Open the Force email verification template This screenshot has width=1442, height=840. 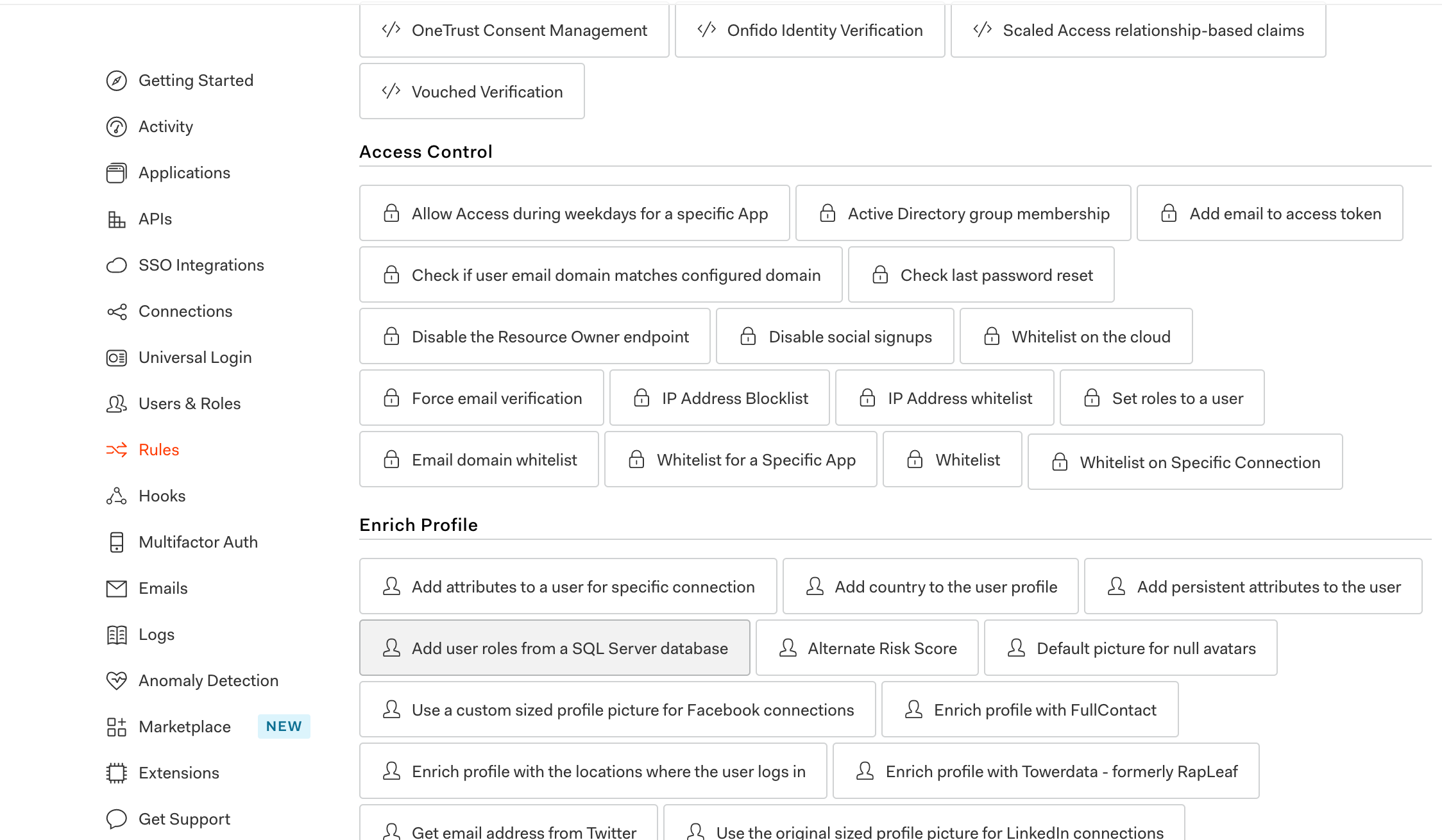480,398
